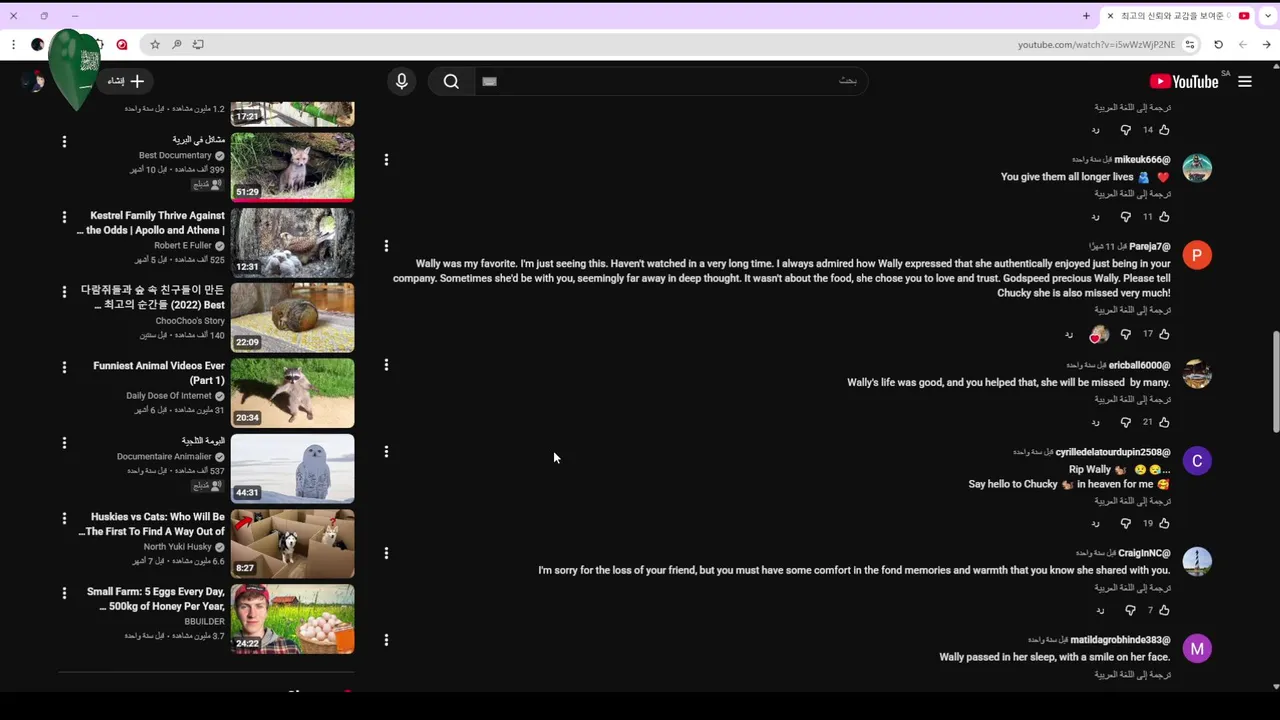Bookmark this page with the star icon
Image resolution: width=1280 pixels, height=720 pixels.
155,44
